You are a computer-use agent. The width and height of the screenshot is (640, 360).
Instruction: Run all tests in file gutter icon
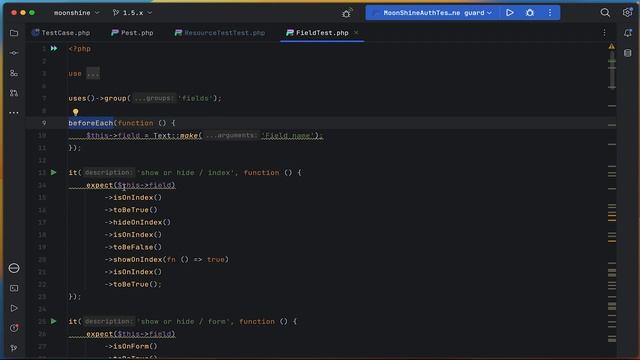54,49
